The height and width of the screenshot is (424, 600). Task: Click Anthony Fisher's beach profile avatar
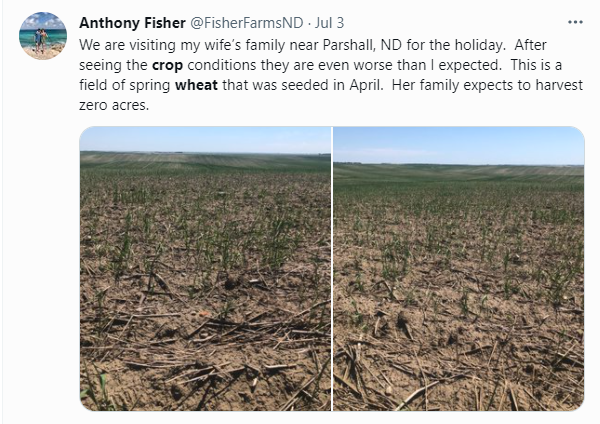(43, 36)
